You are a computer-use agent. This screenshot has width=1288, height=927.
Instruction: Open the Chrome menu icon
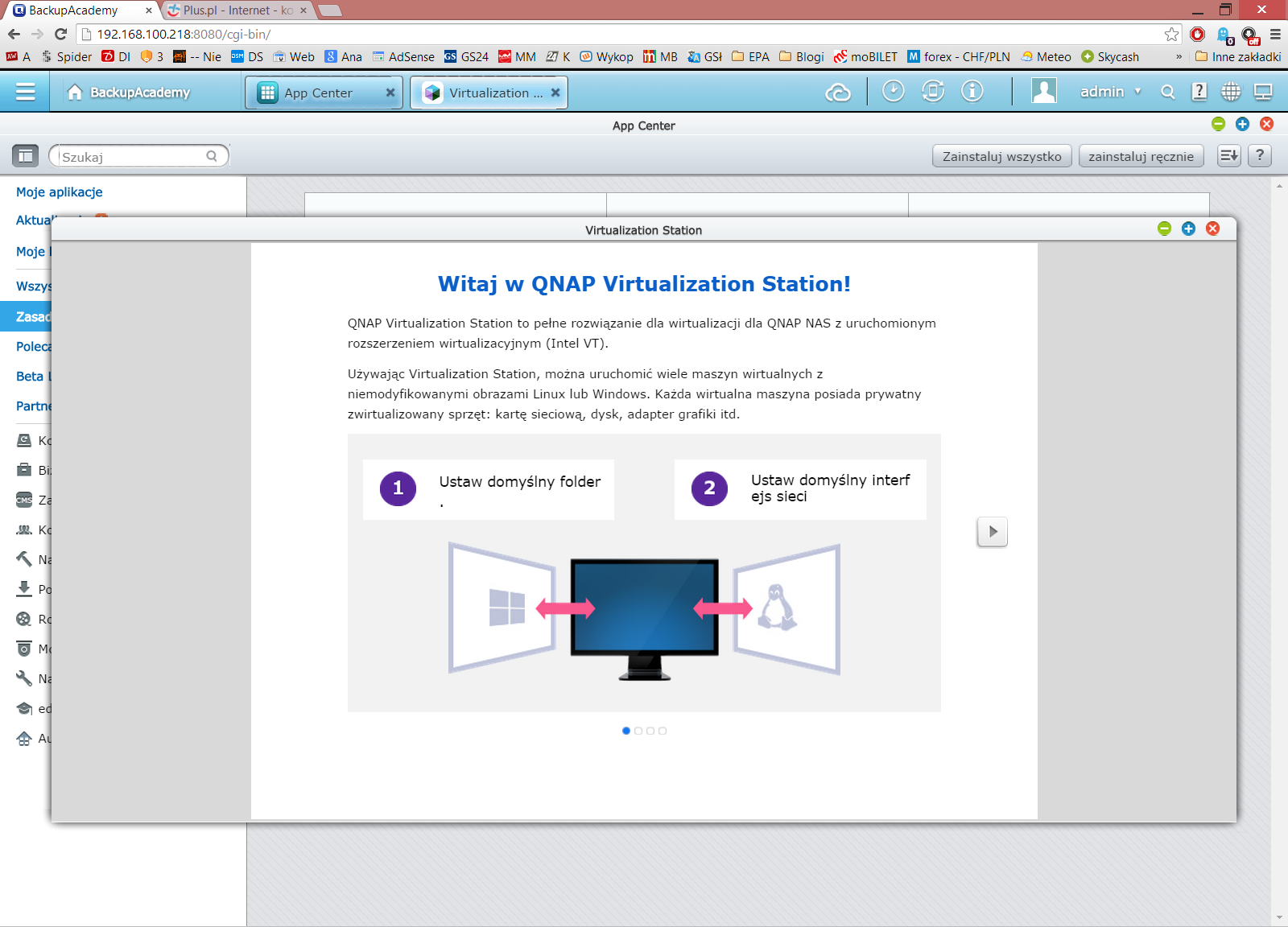click(1275, 35)
